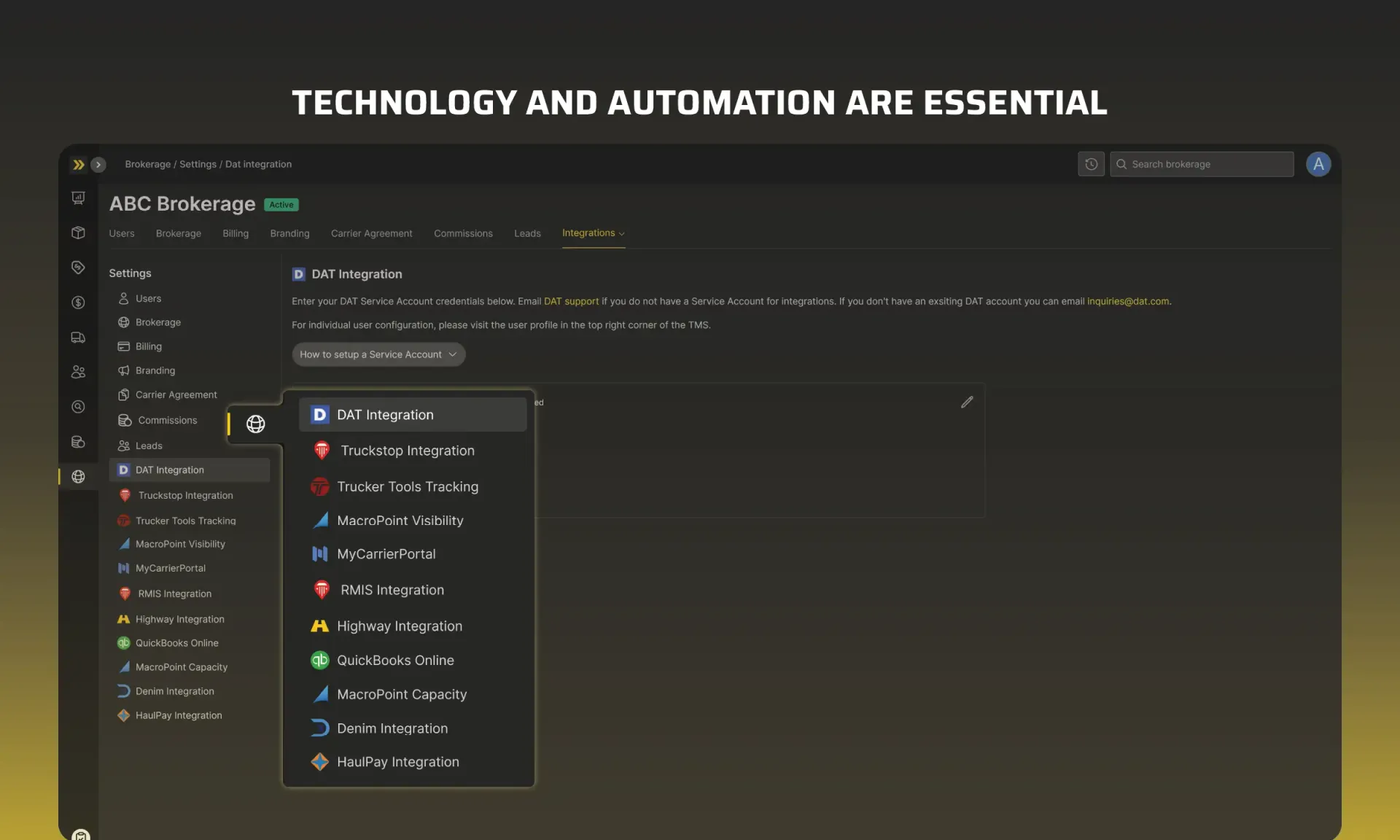Open the truck icon in left rail
Viewport: 1400px width, 840px height.
pos(78,337)
